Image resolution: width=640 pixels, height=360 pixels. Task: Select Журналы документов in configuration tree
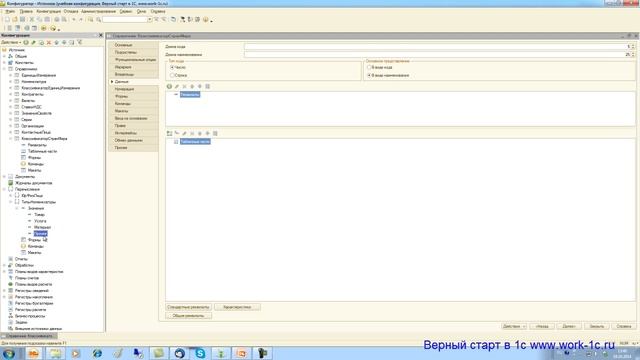[33, 183]
